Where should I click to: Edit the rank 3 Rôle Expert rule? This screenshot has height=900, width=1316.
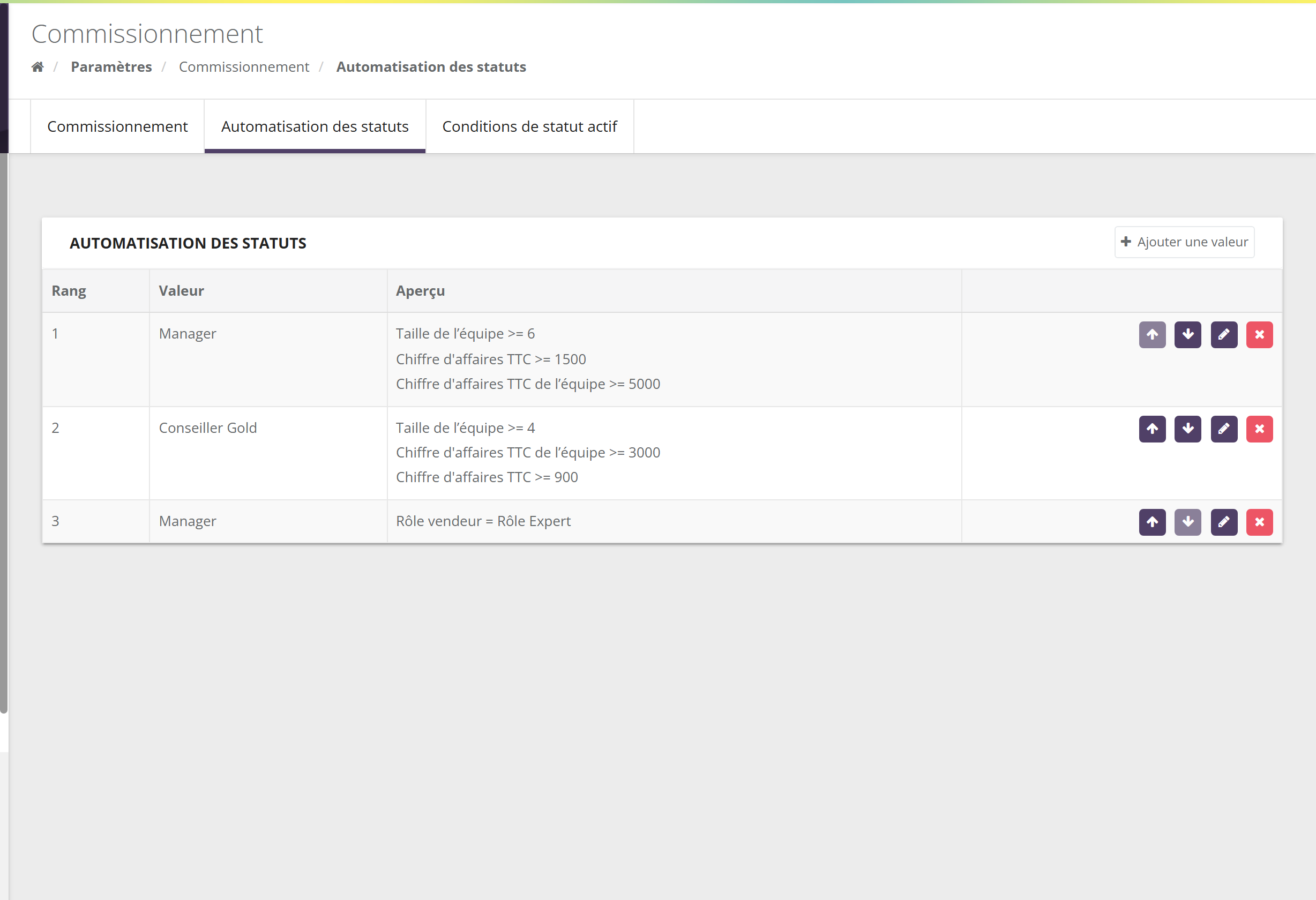point(1224,522)
